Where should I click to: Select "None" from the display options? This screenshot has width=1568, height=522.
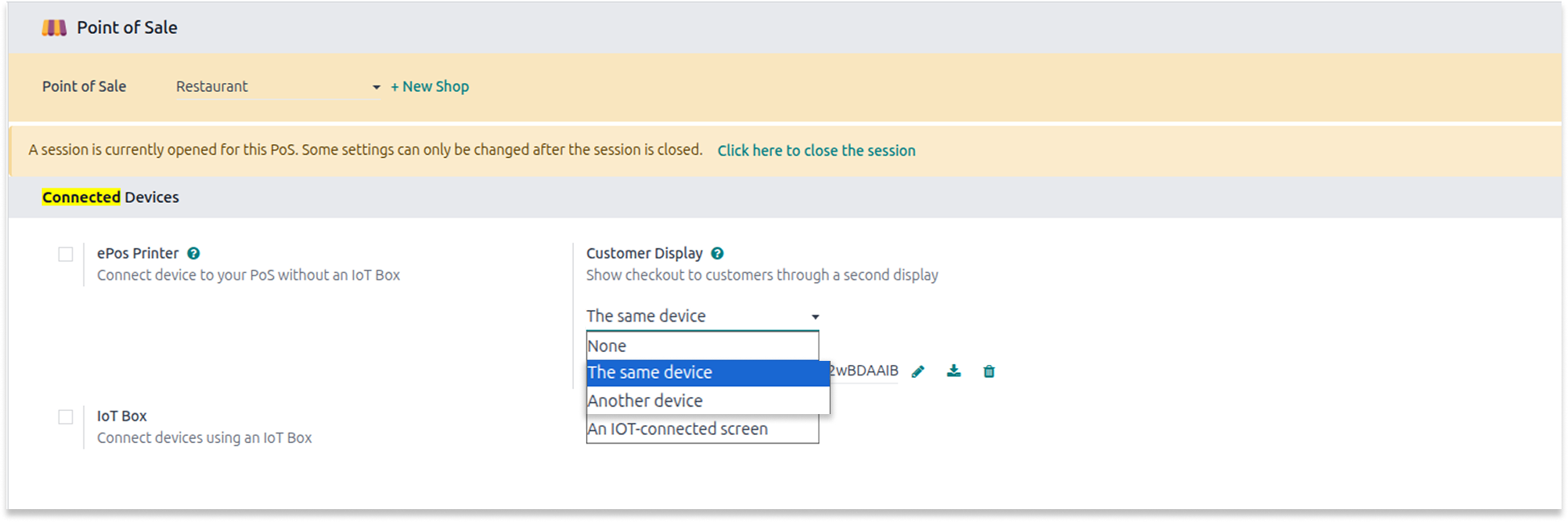click(x=702, y=346)
